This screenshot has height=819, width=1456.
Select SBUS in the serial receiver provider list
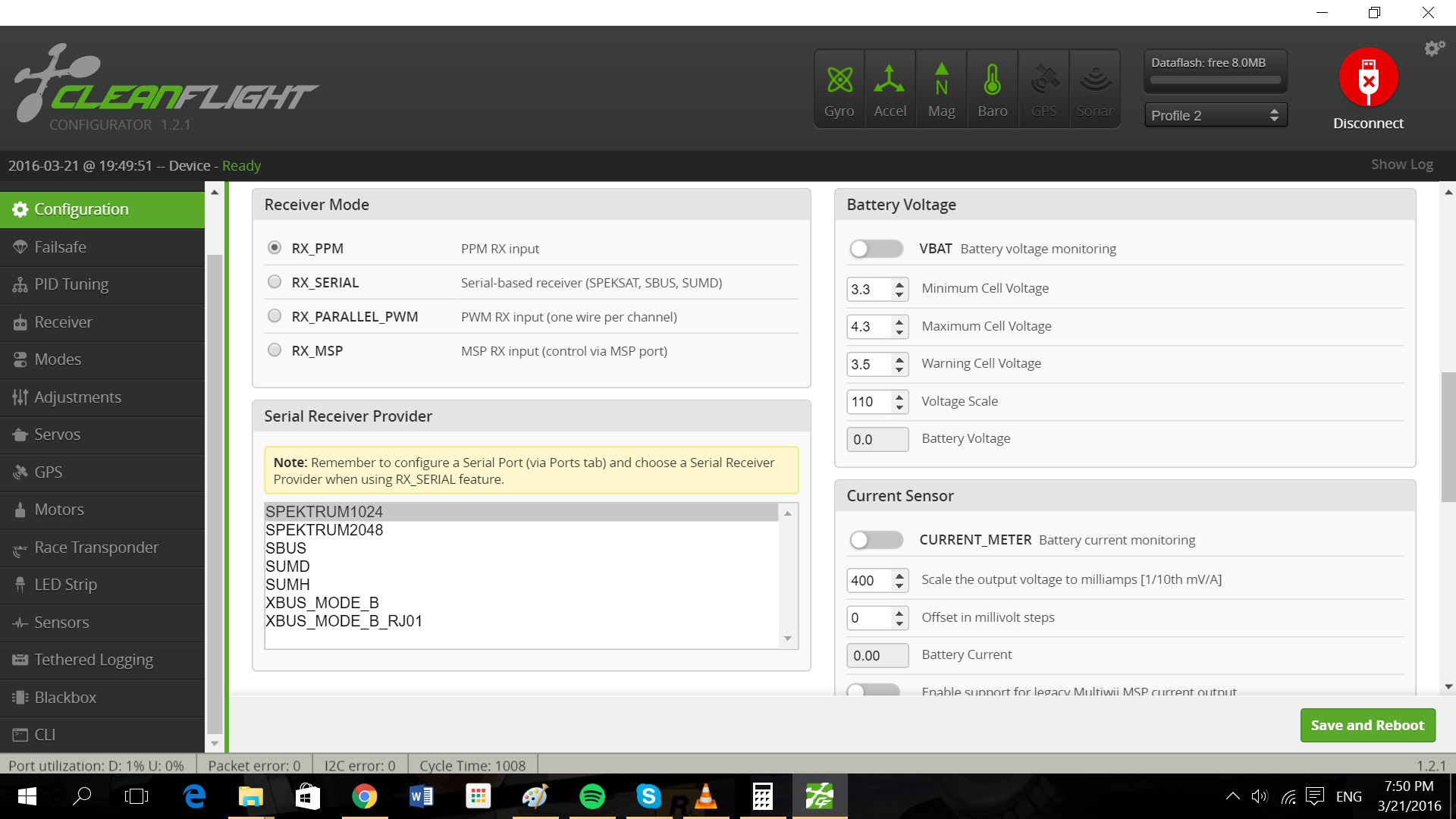pyautogui.click(x=286, y=548)
